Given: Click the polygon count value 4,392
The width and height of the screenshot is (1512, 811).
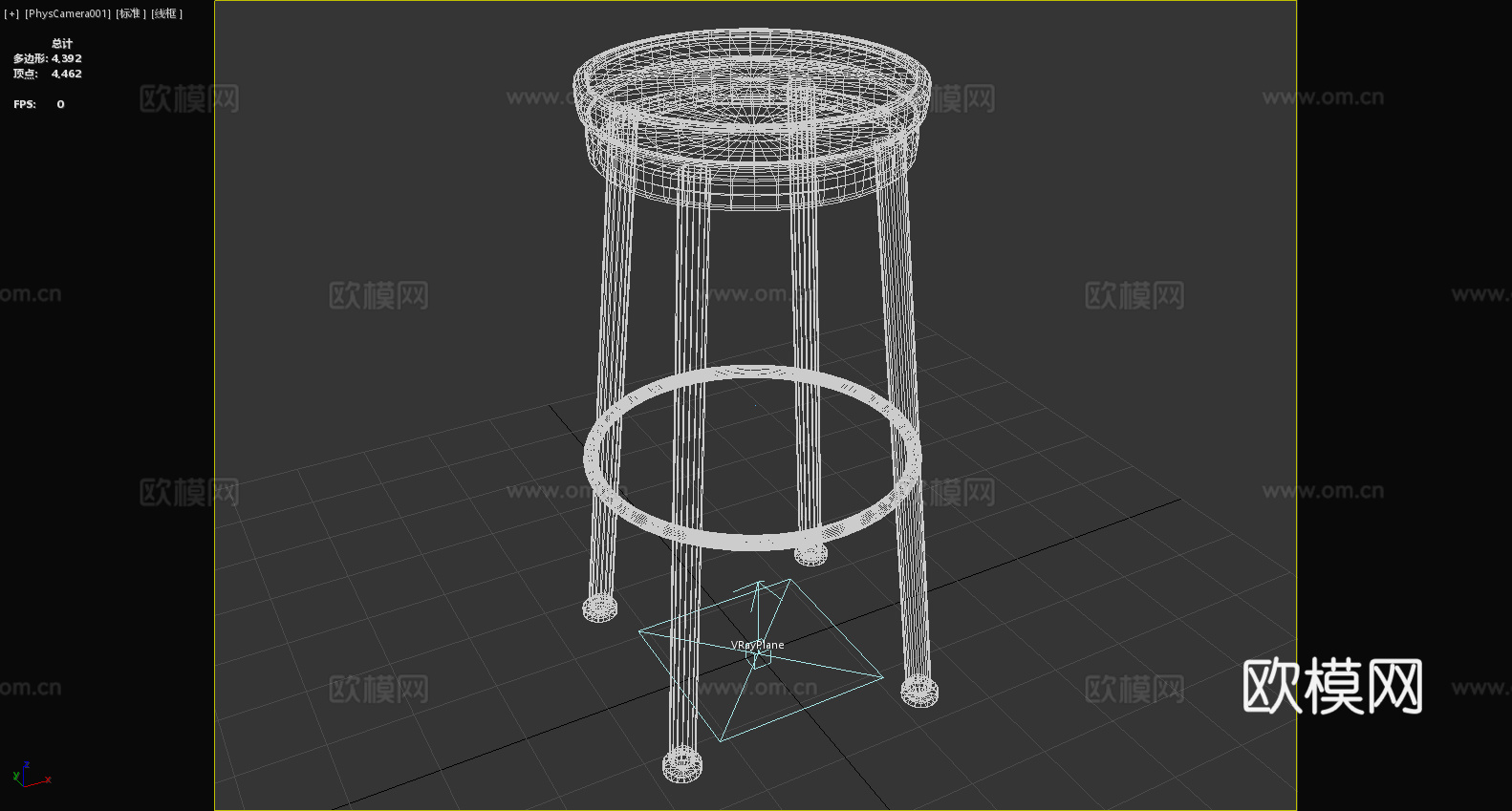Looking at the screenshot, I should coord(67,58).
